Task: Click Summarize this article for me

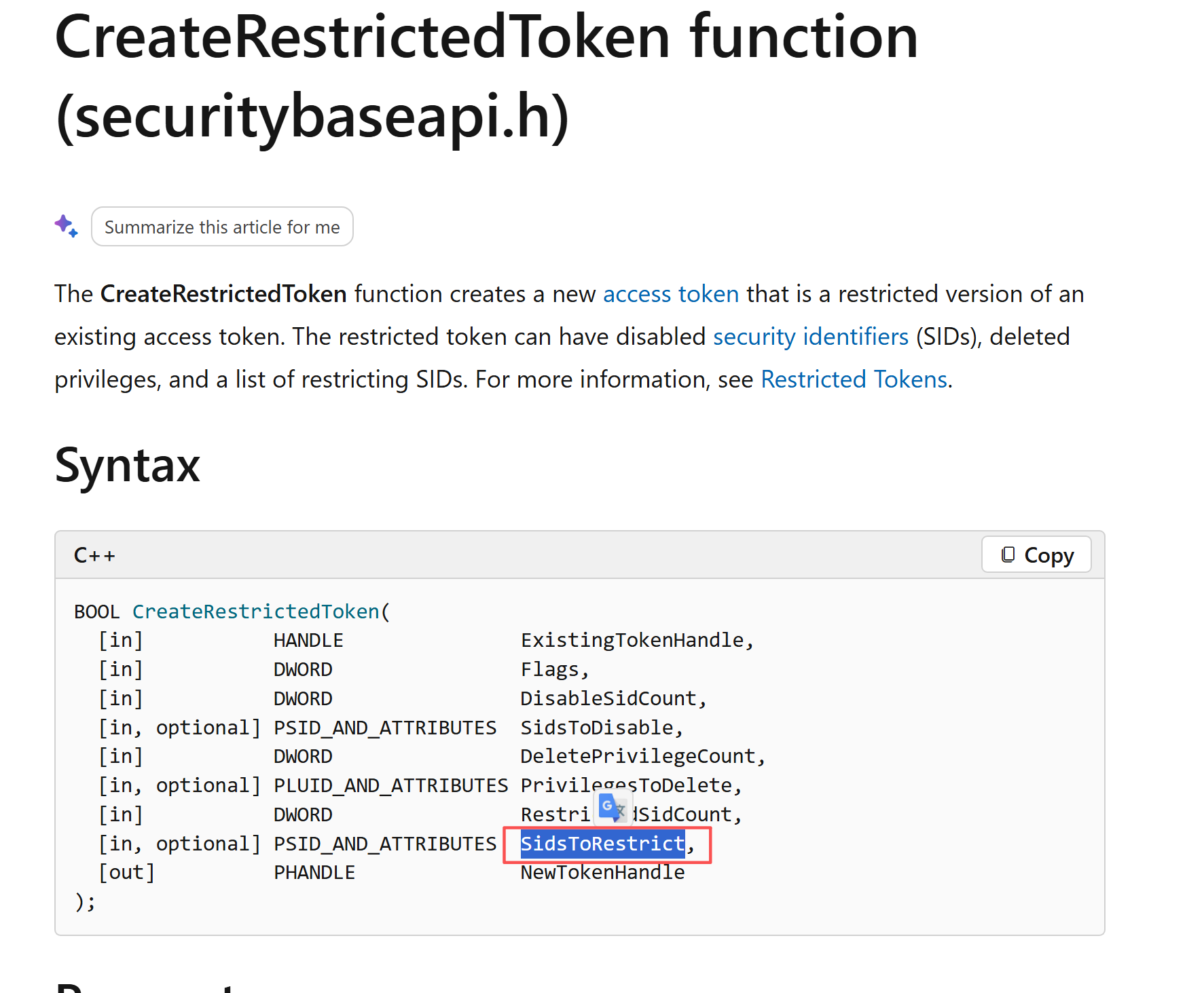Action: pyautogui.click(x=222, y=227)
